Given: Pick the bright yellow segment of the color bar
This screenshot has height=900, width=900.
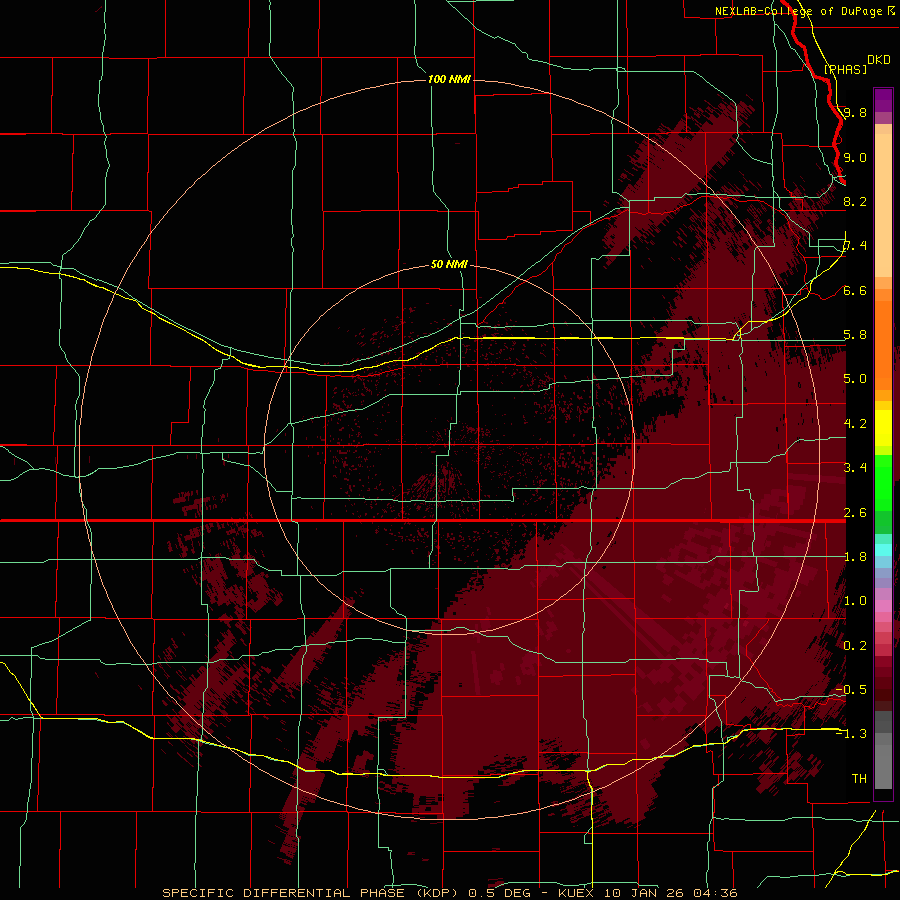Looking at the screenshot, I should tap(883, 428).
